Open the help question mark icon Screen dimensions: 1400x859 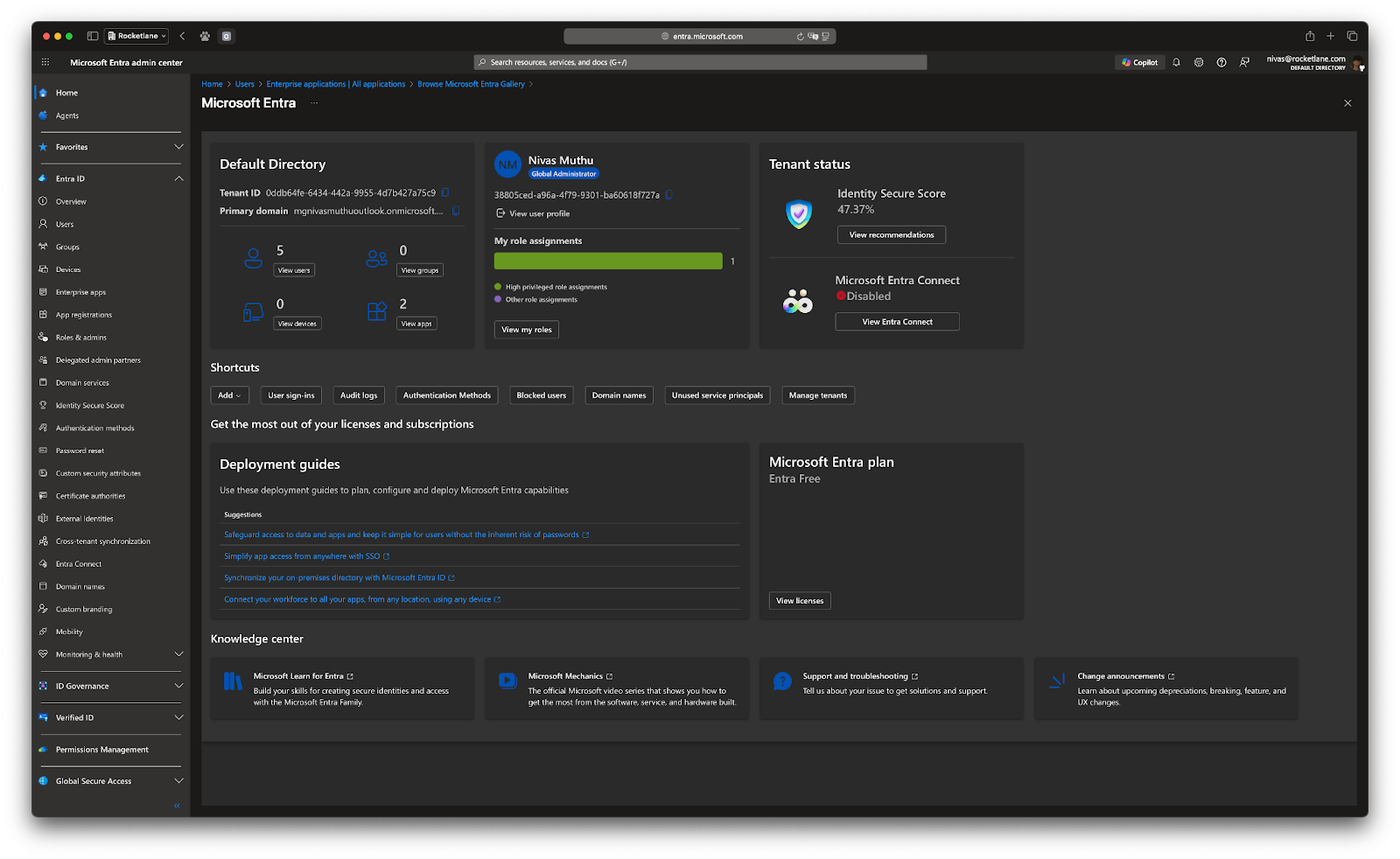1221,62
